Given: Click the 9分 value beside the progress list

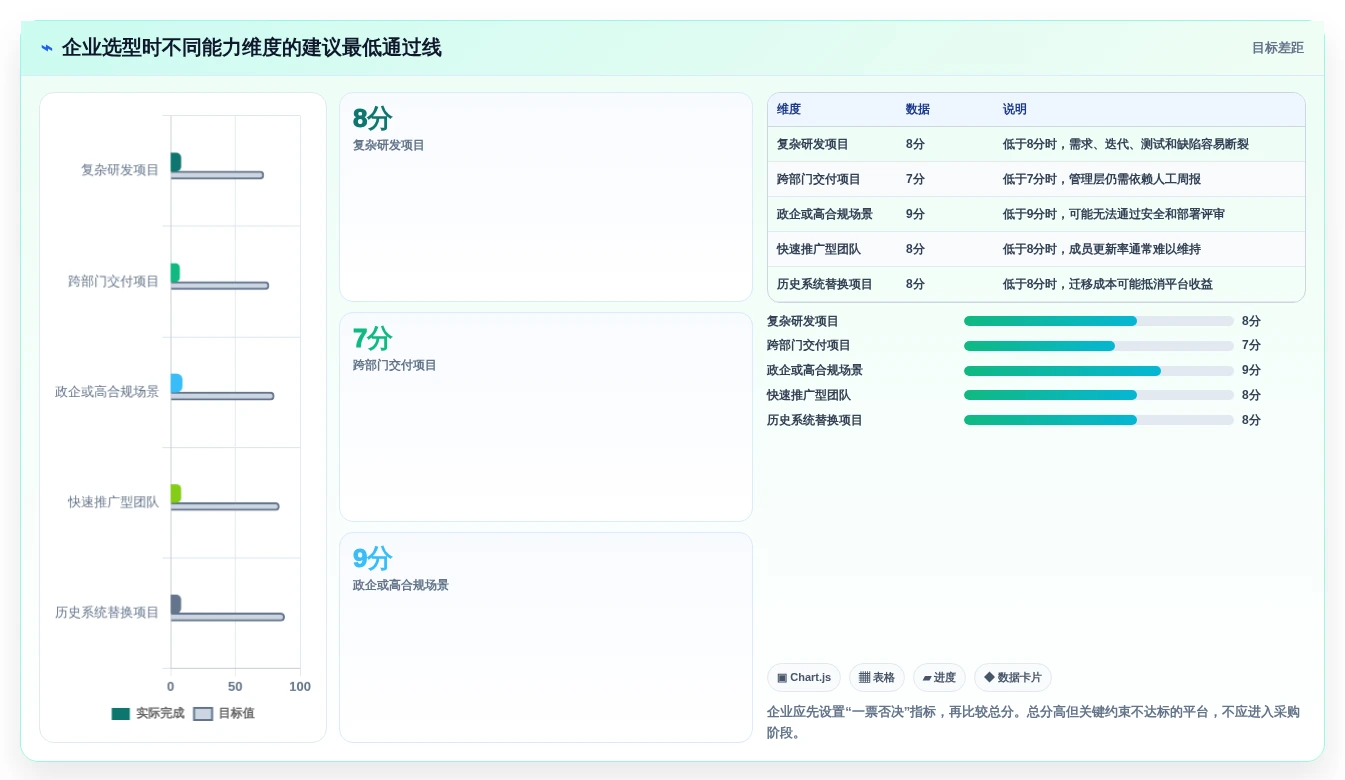Looking at the screenshot, I should 1251,371.
